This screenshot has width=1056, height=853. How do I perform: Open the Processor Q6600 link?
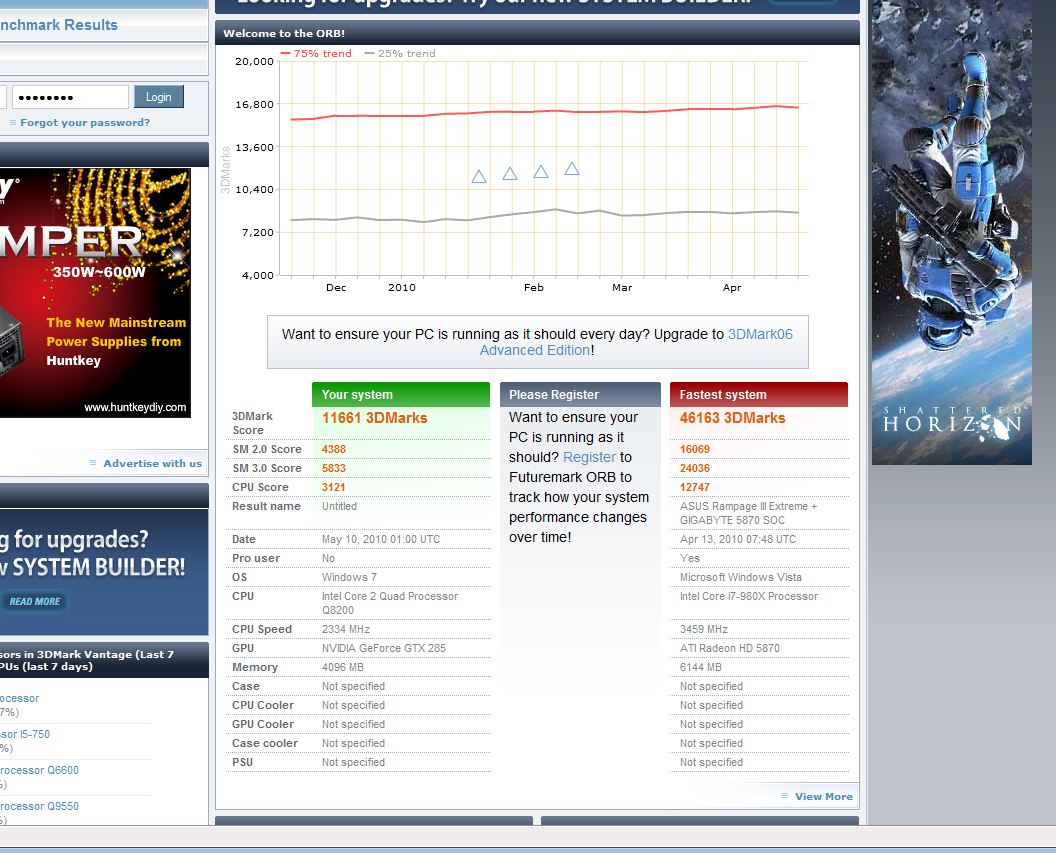tap(39, 770)
